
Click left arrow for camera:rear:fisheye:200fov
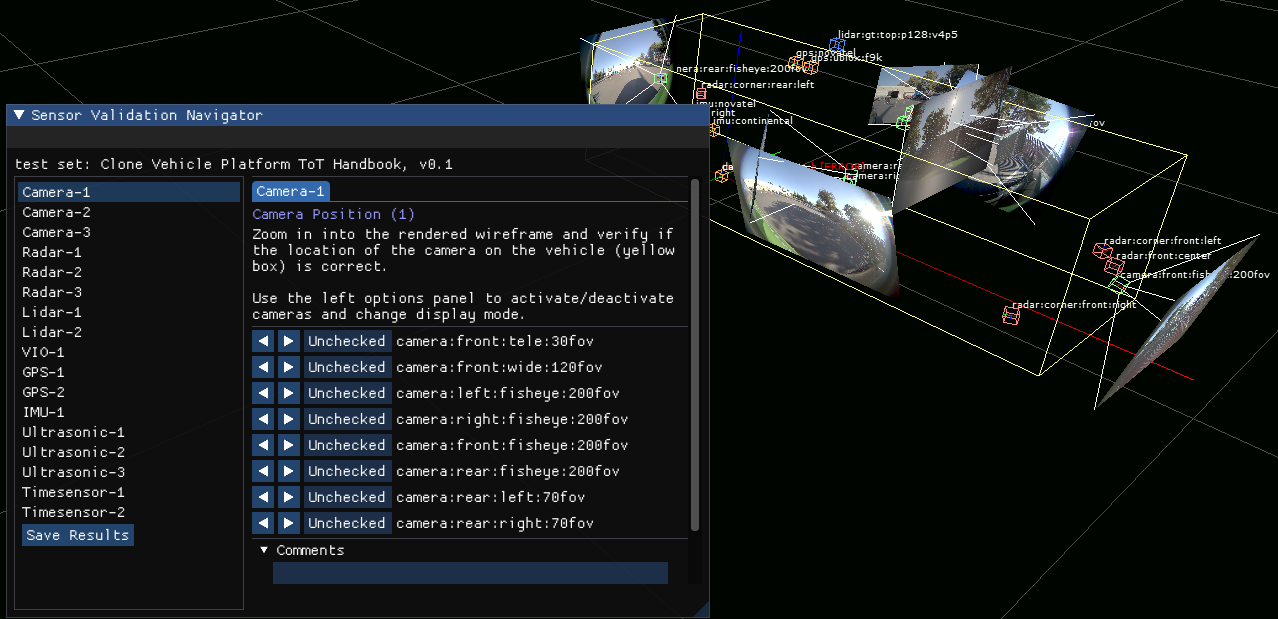coord(263,471)
